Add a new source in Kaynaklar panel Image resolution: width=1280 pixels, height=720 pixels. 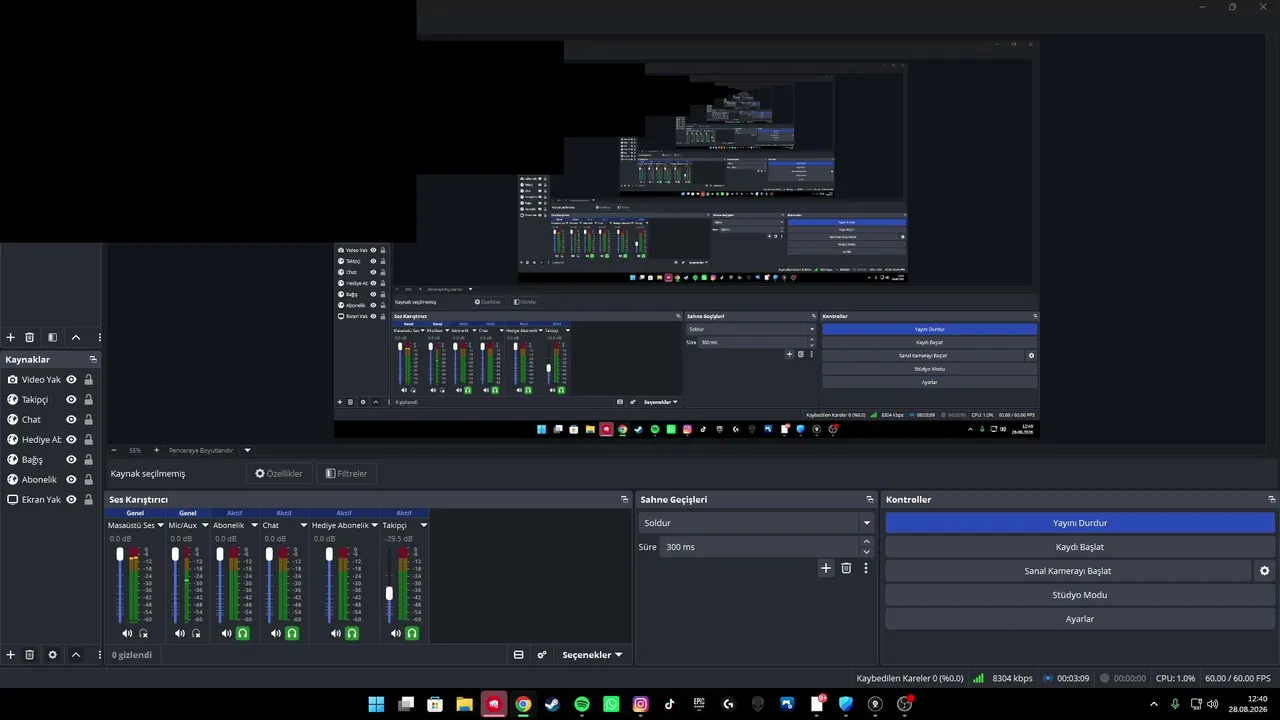(11, 655)
